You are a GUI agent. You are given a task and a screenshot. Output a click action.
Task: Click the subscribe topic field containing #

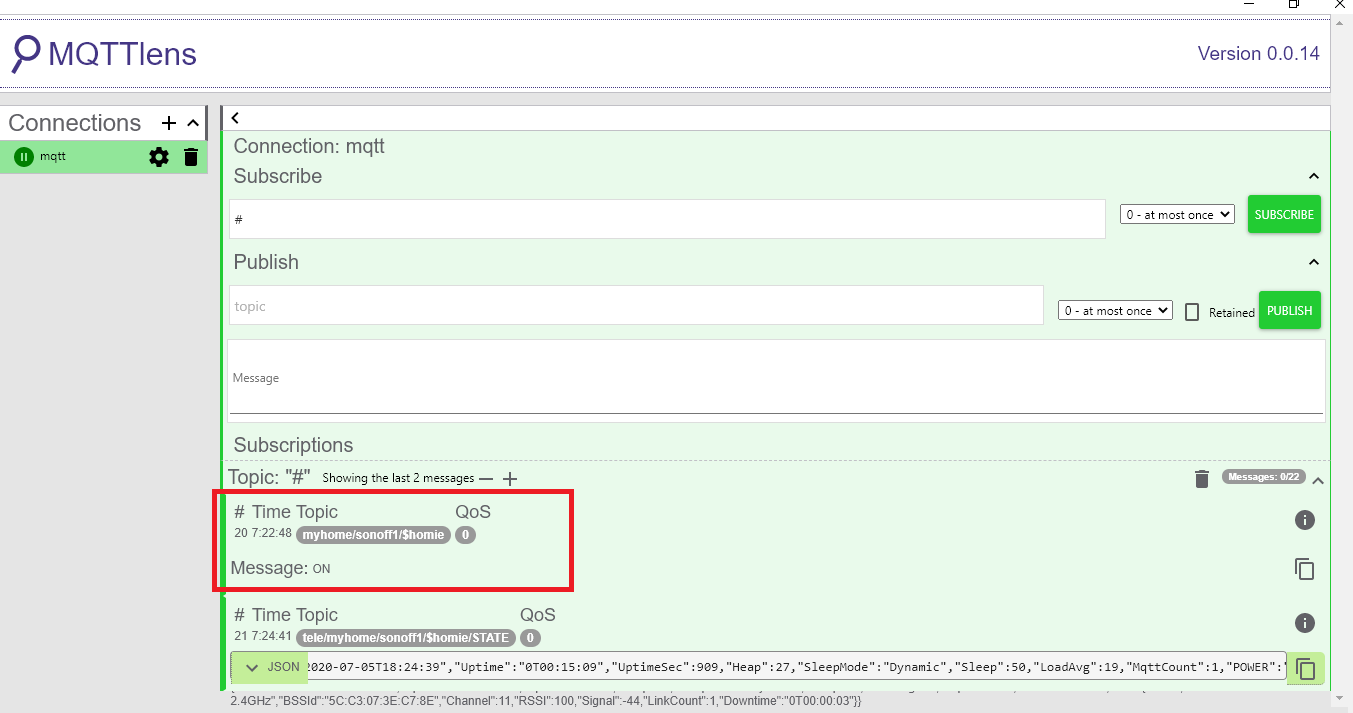pyautogui.click(x=667, y=219)
